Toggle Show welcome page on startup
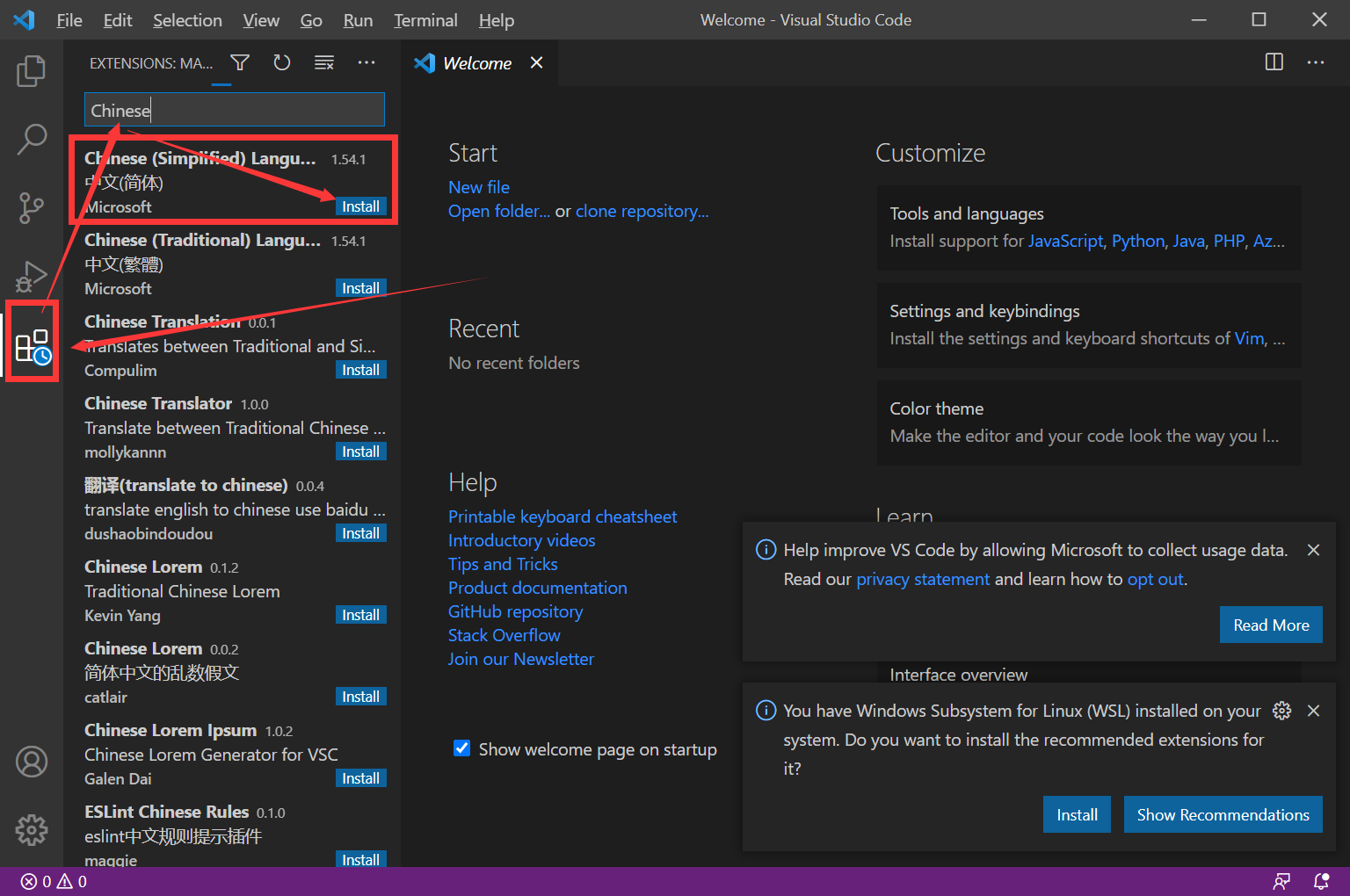Viewport: 1350px width, 896px height. click(x=461, y=748)
